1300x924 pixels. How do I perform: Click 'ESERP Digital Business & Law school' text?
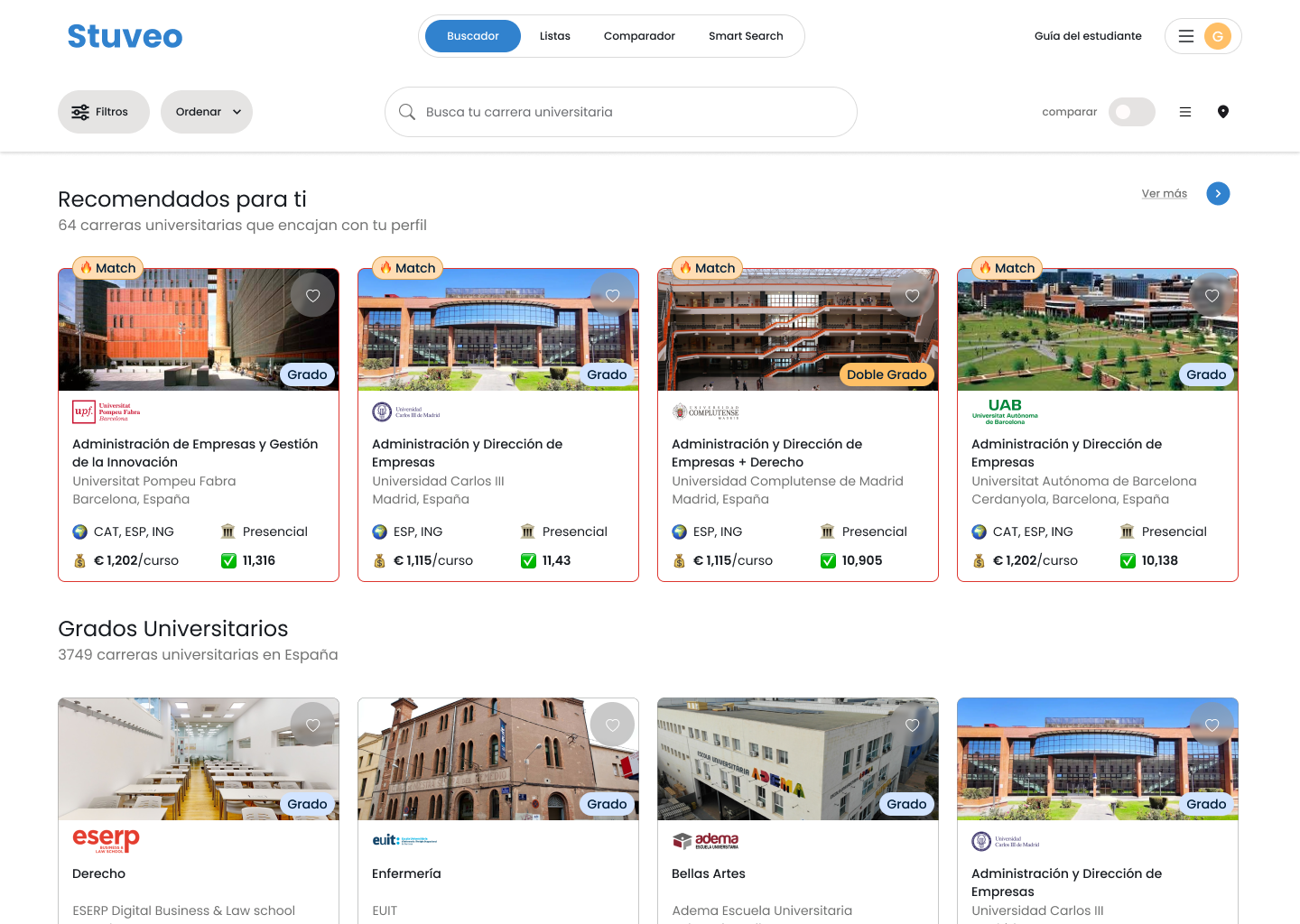pyautogui.click(x=183, y=910)
